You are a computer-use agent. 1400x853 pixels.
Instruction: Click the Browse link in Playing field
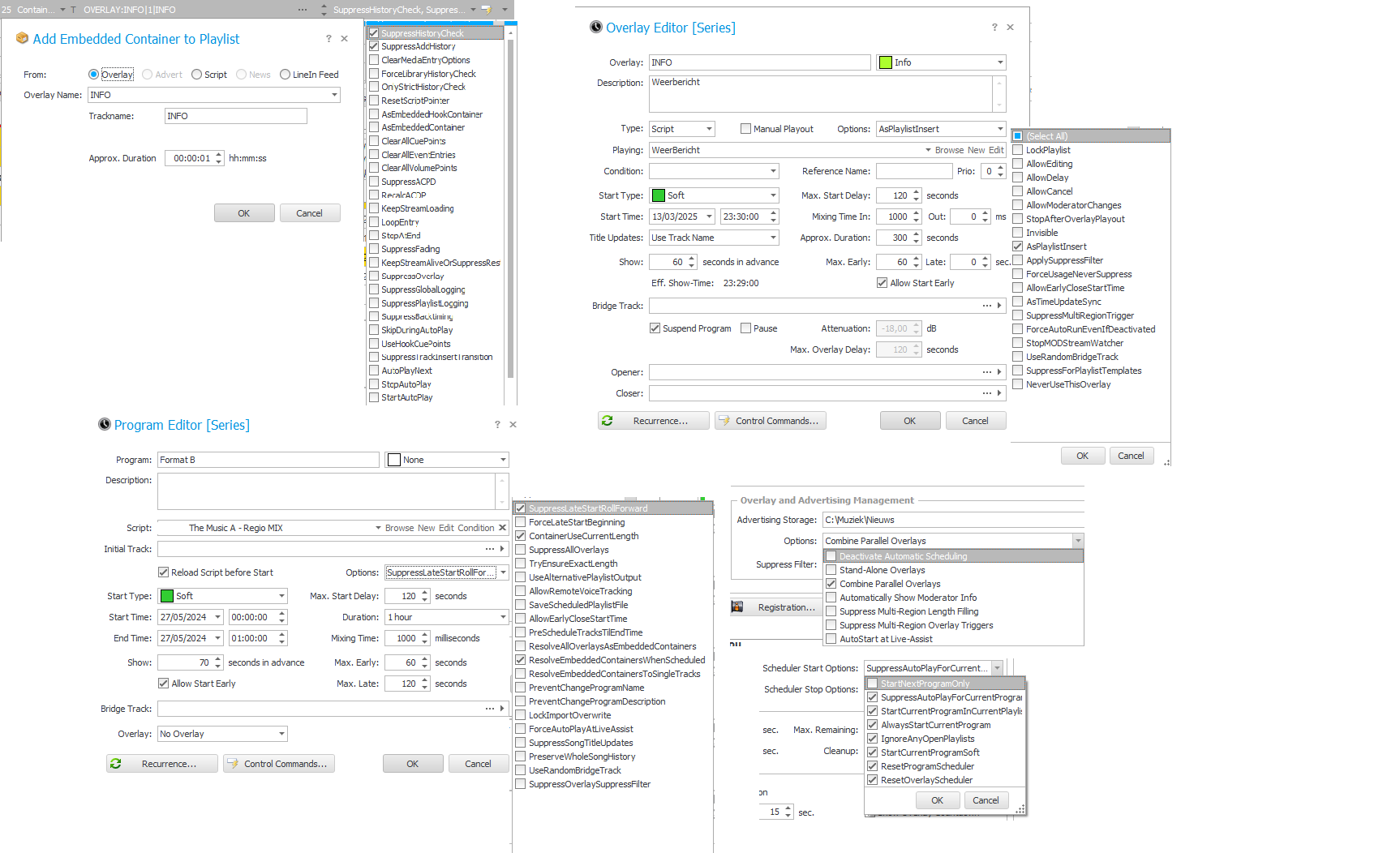tap(949, 150)
